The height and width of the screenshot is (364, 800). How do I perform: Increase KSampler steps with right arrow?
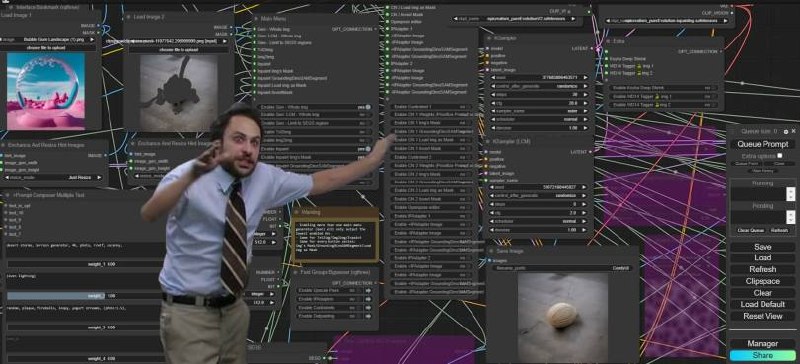[585, 94]
